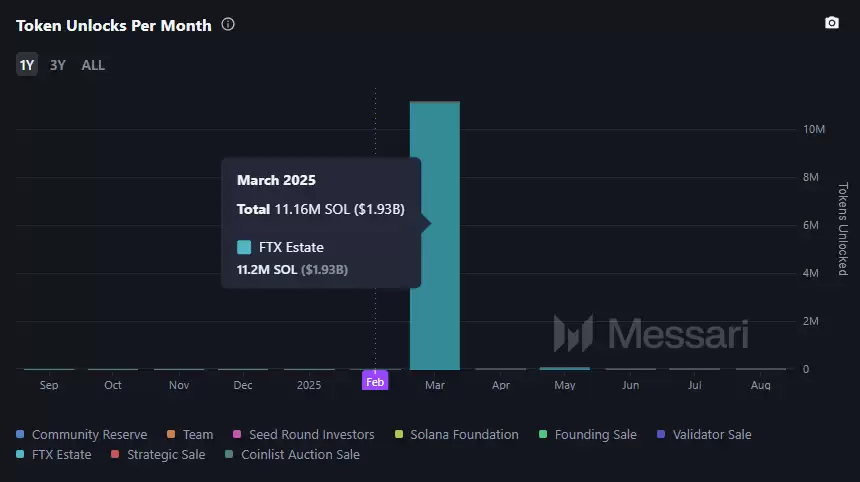This screenshot has height=482, width=860.
Task: Click the Mar label on x-axis
Action: [435, 384]
